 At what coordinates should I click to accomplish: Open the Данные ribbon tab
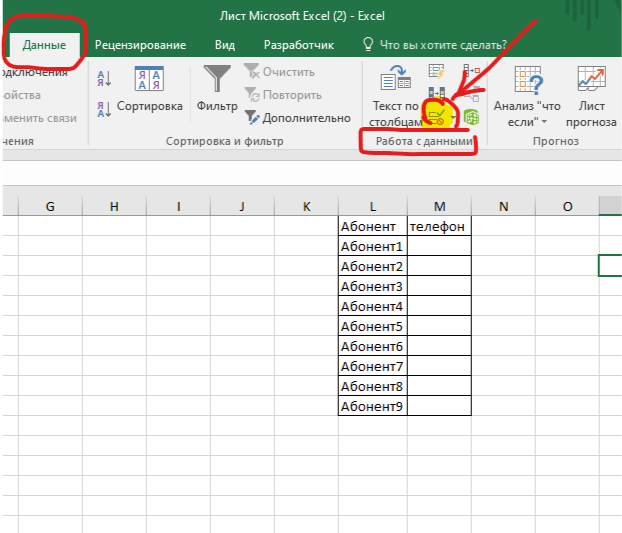tap(44, 45)
